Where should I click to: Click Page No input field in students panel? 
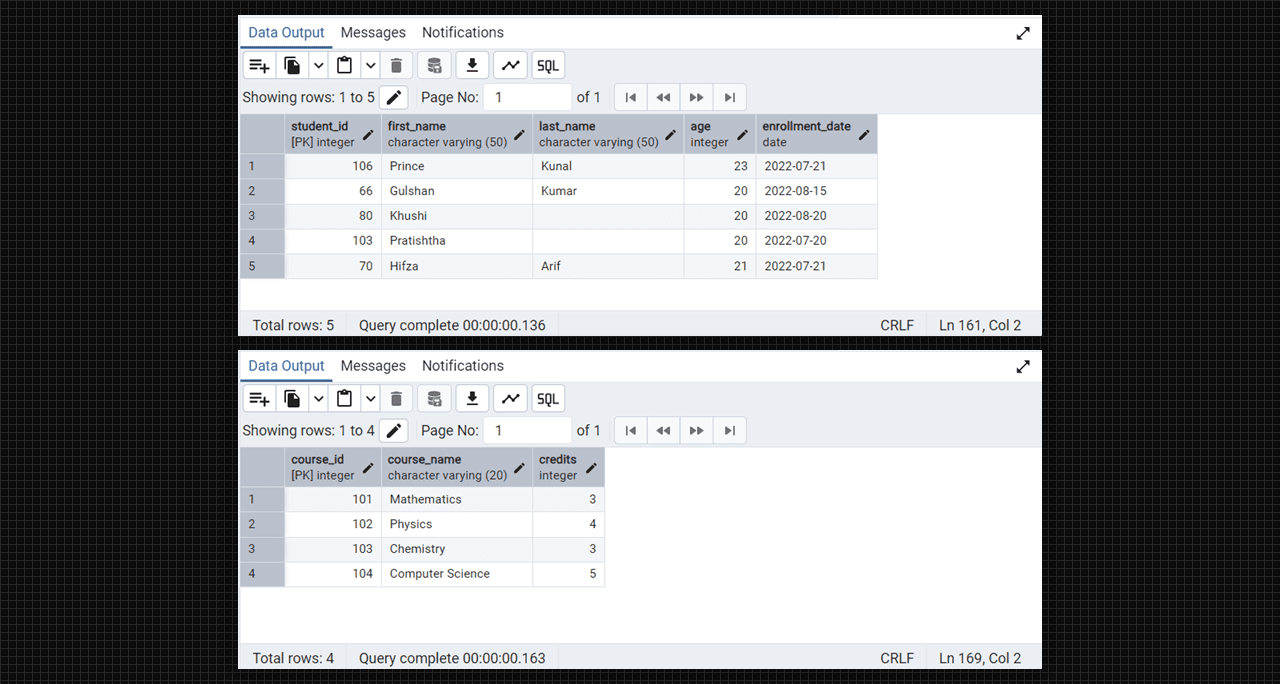pos(527,97)
